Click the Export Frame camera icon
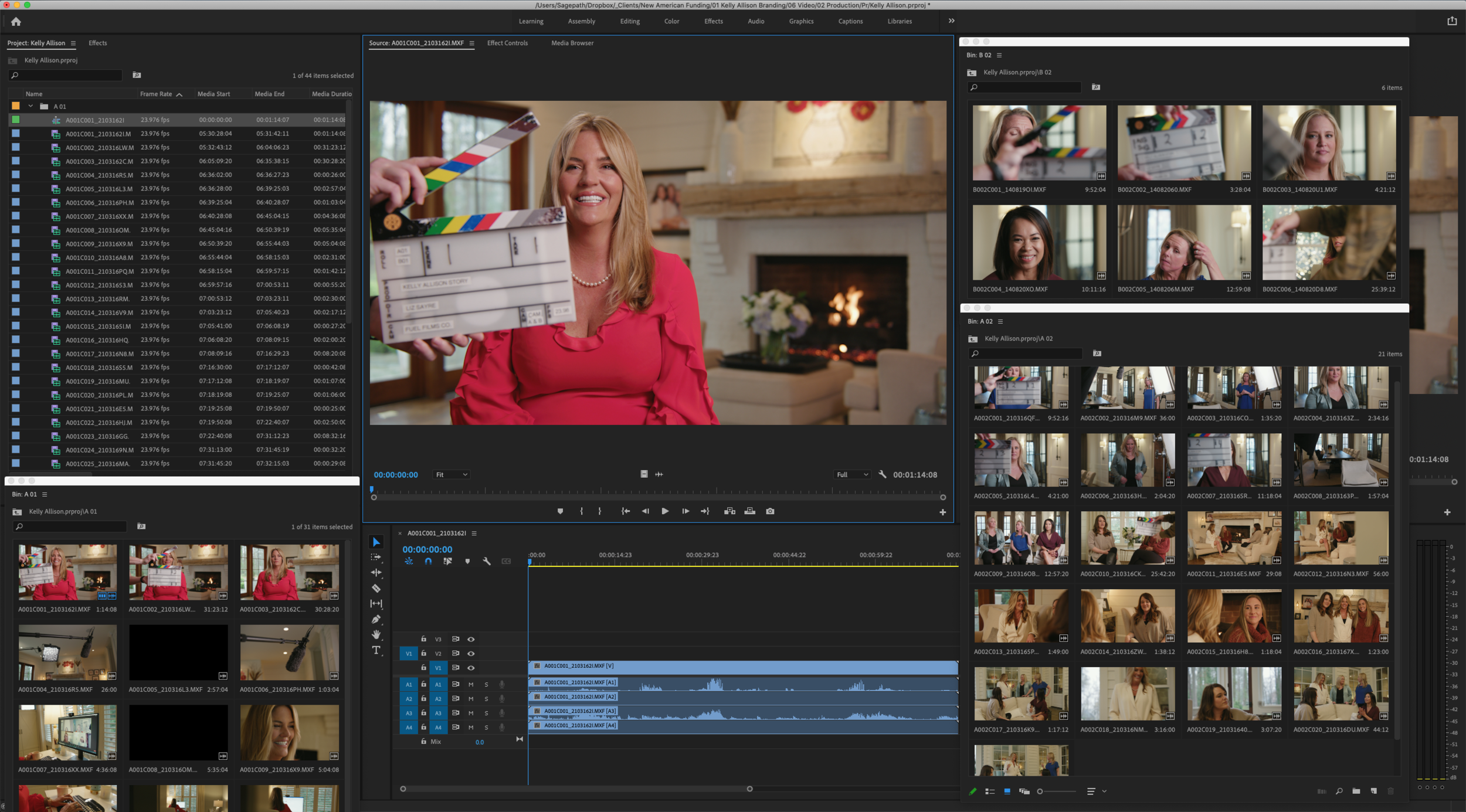Screen dimensions: 1466x812 pos(770,511)
